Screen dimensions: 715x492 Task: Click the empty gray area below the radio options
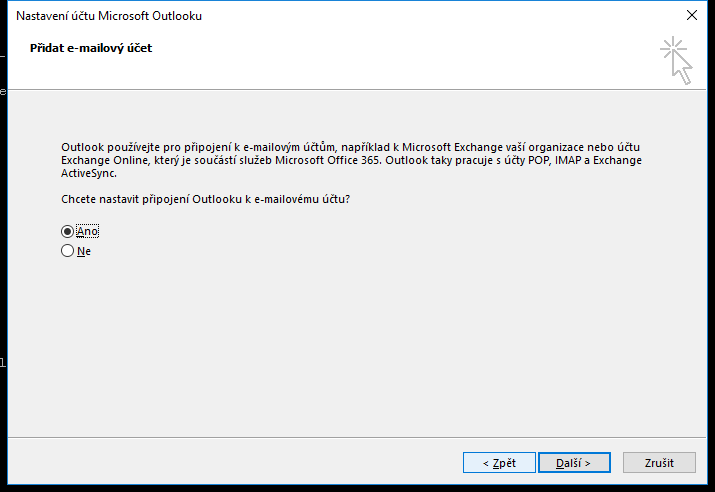point(350,350)
